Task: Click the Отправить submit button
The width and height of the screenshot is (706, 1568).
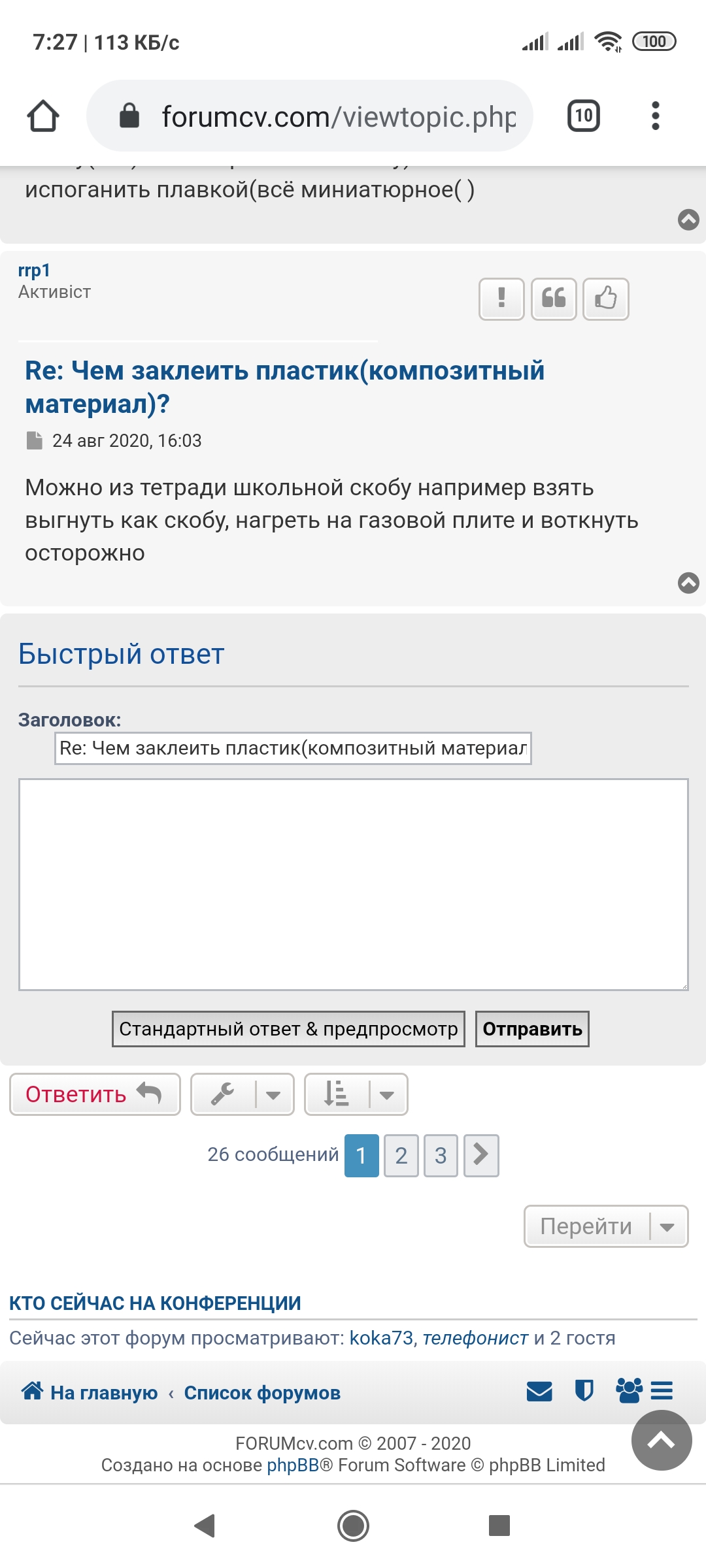Action: tap(532, 1029)
